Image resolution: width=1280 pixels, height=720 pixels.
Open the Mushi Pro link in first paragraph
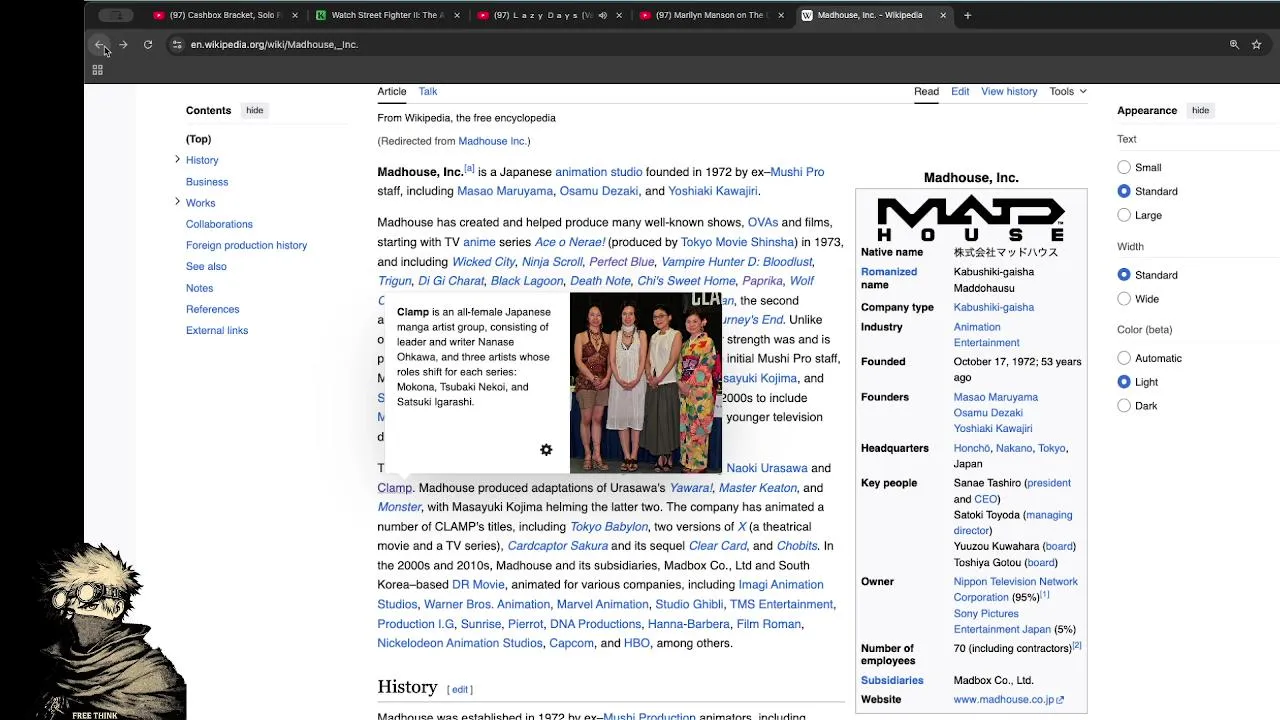pos(797,172)
